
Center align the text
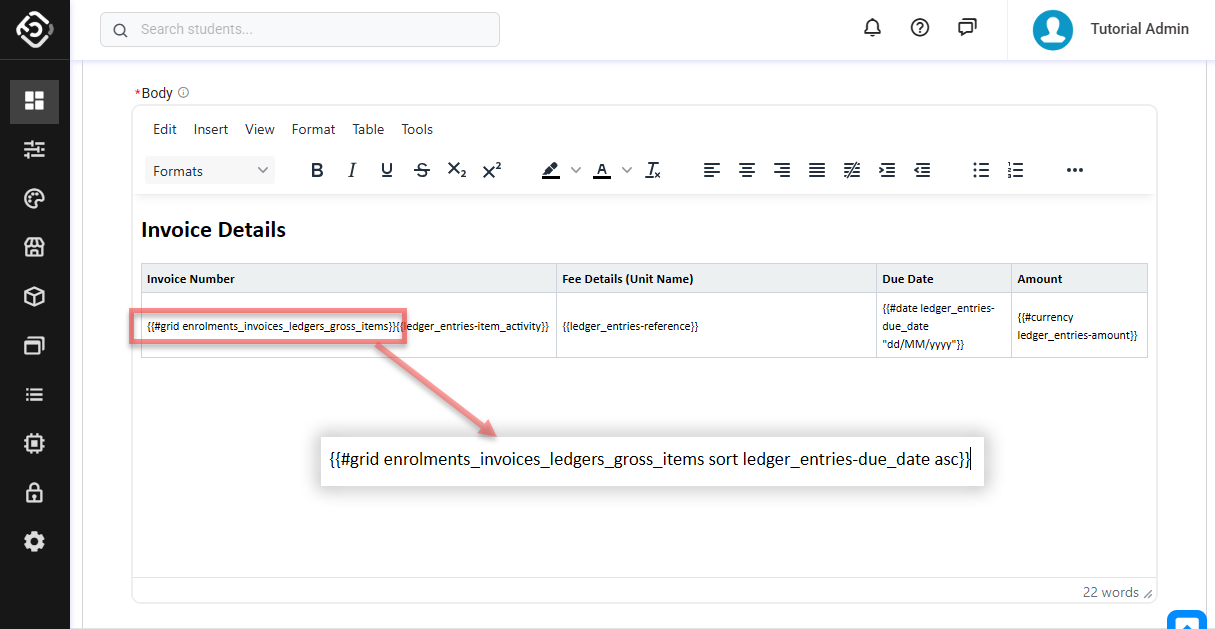point(747,171)
